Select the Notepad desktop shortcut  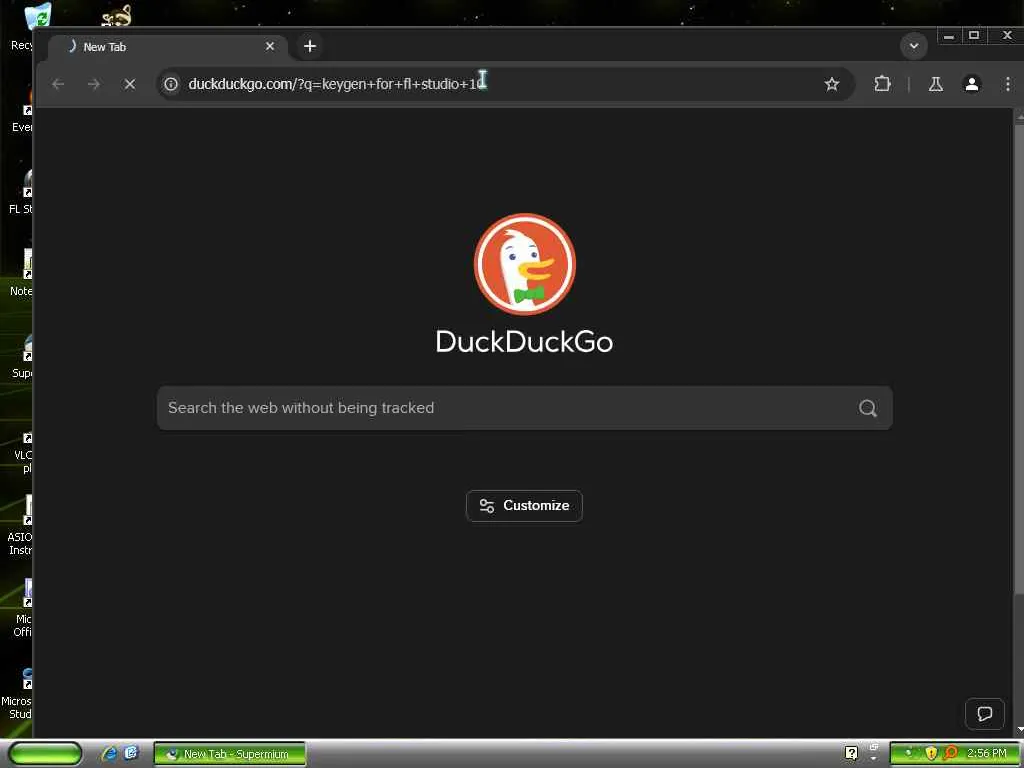tap(22, 273)
